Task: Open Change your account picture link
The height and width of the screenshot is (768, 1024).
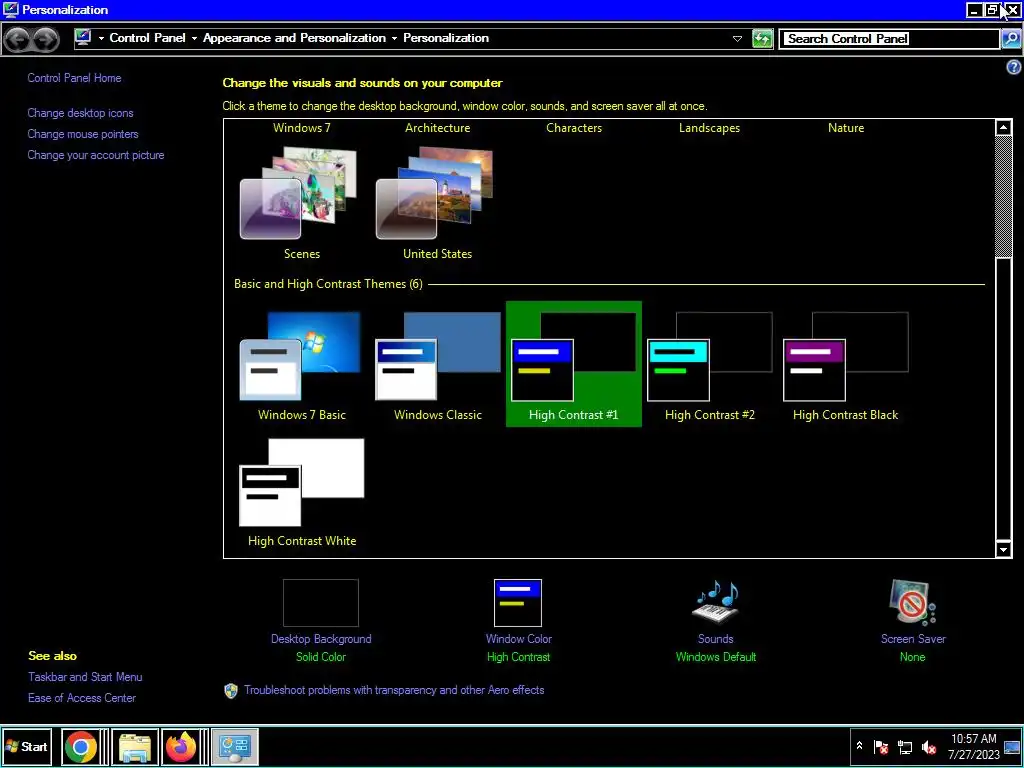Action: [x=96, y=155]
